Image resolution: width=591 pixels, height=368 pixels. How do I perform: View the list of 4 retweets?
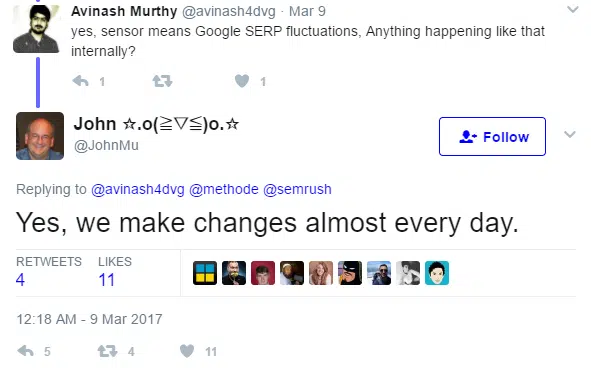tap(49, 272)
